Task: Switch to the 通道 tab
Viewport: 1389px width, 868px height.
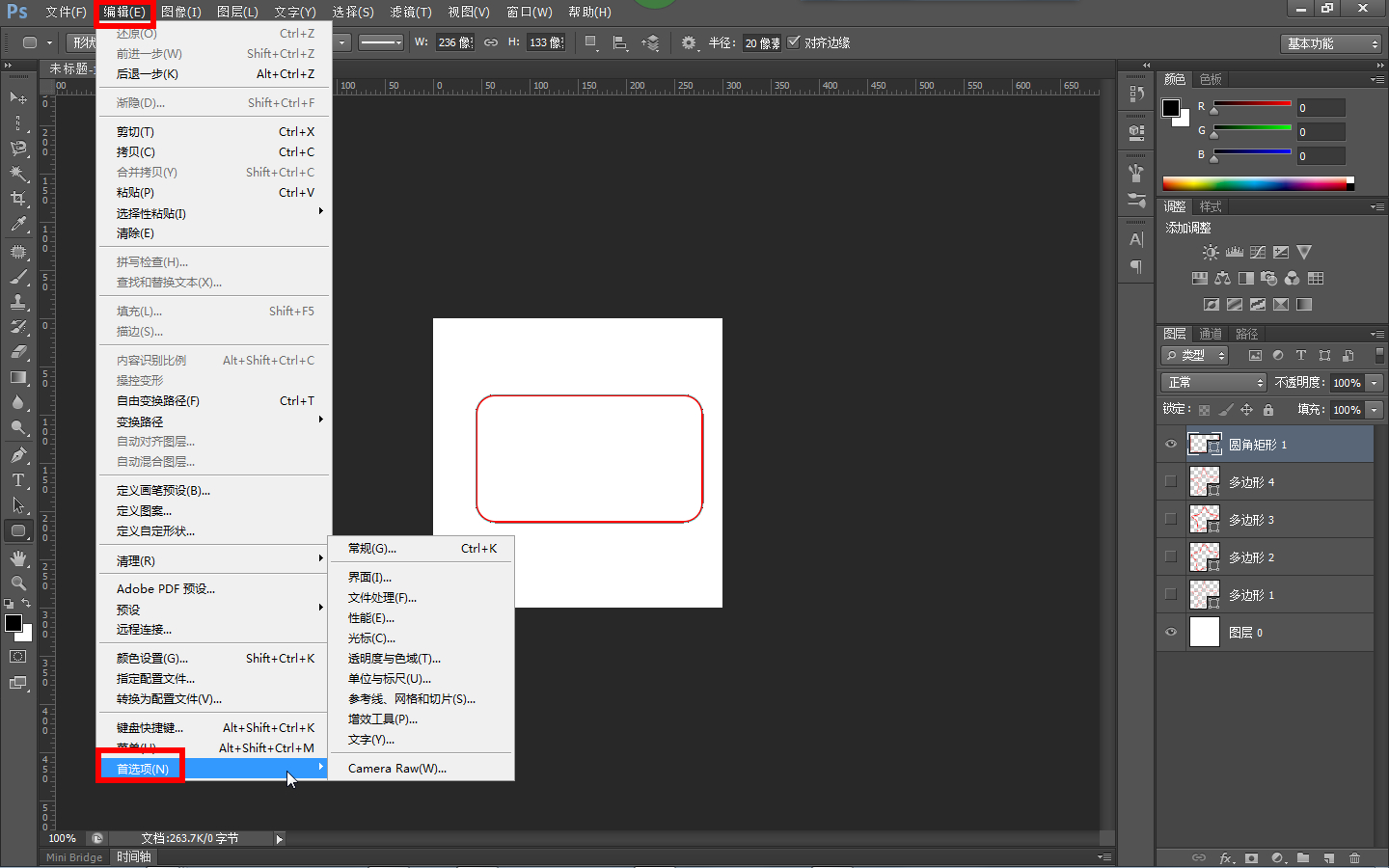Action: tap(1211, 334)
